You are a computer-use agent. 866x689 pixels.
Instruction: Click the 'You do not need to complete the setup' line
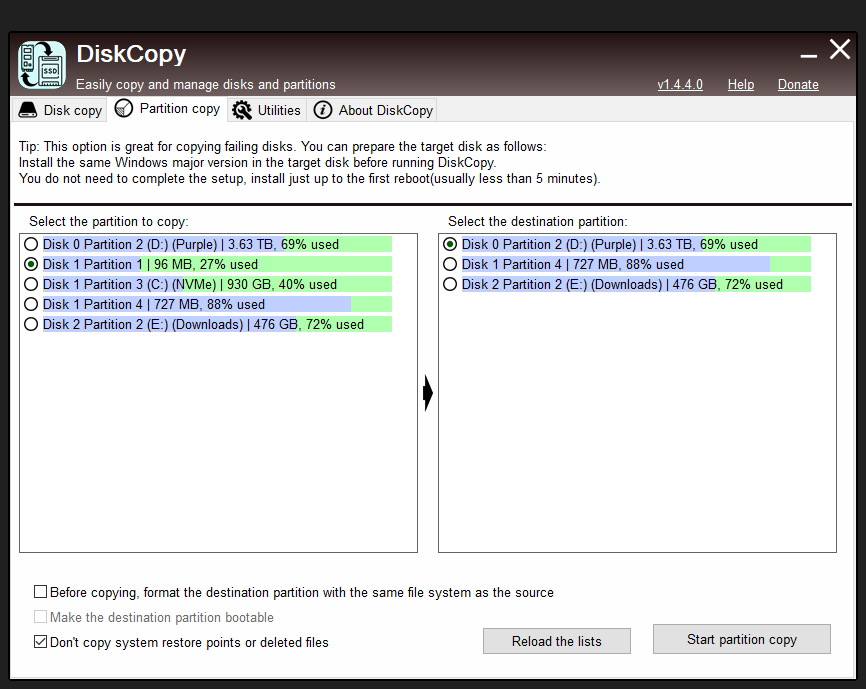tap(309, 178)
